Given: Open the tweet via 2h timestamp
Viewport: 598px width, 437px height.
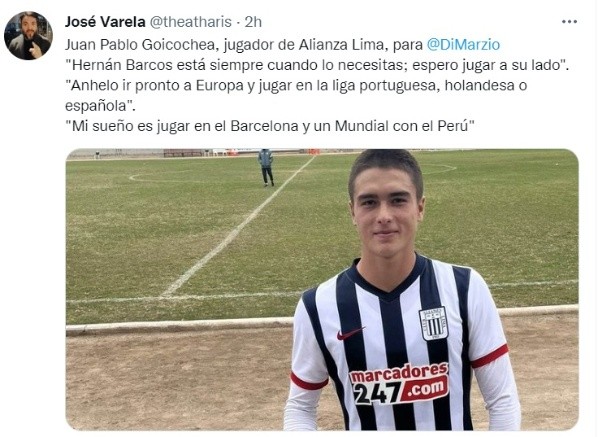Looking at the screenshot, I should pos(253,22).
